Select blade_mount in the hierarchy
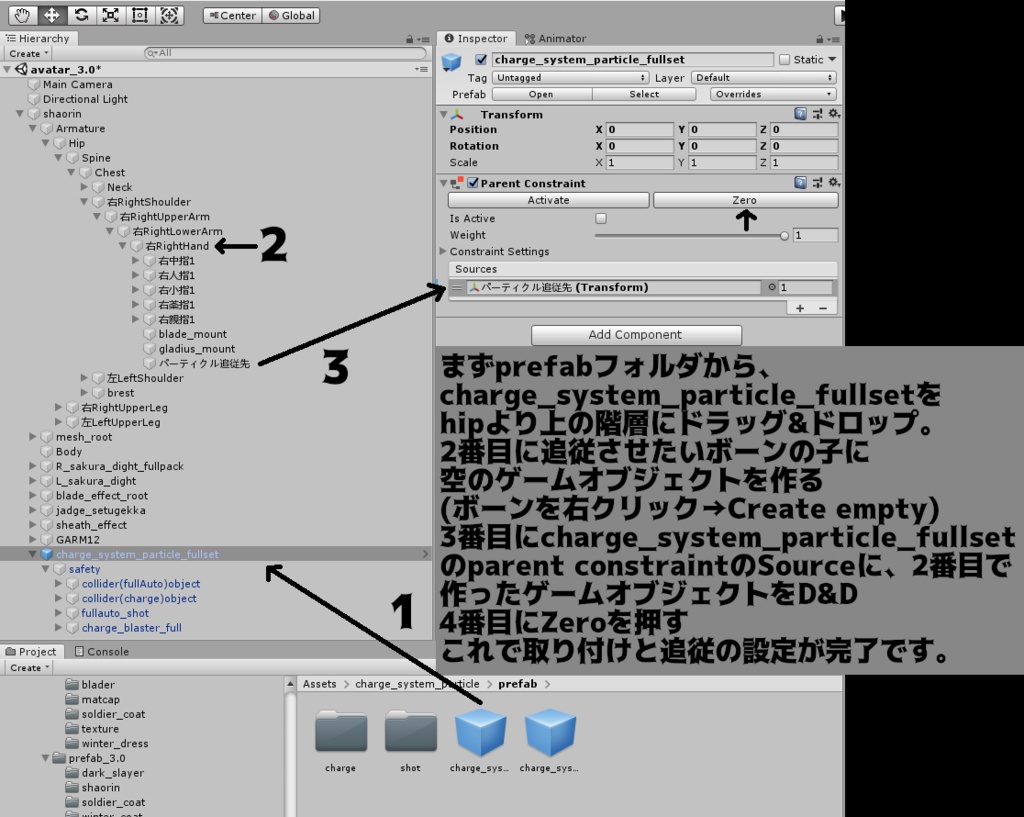1024x817 pixels. tap(193, 334)
